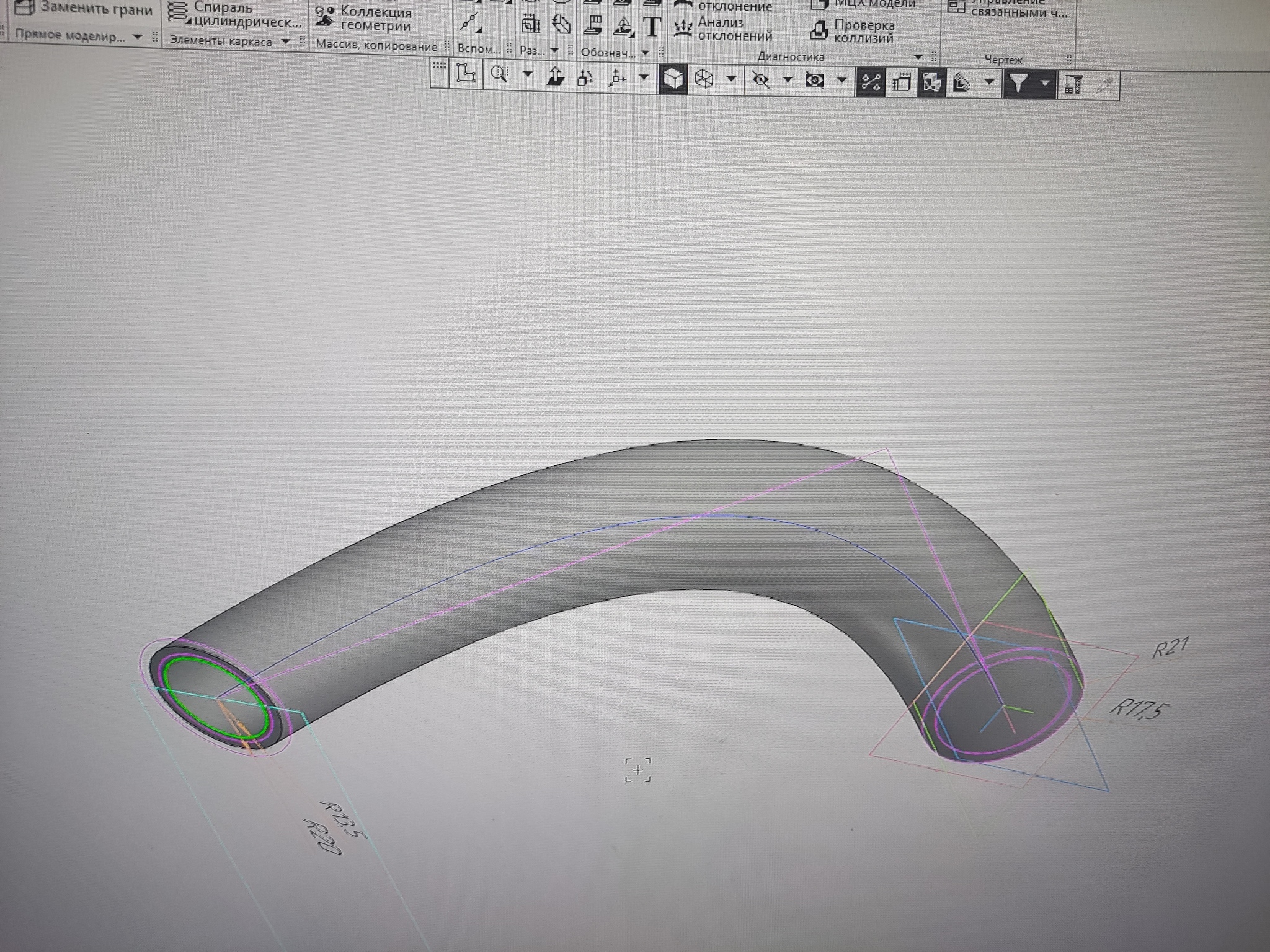Viewport: 1270px width, 952px height.
Task: Select the text T annotation tool
Action: click(x=652, y=27)
